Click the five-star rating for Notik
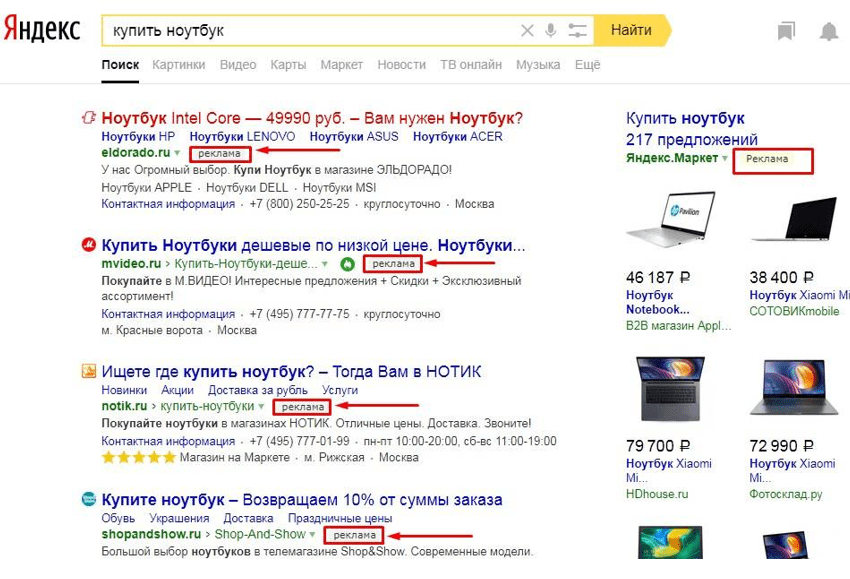The height and width of the screenshot is (579, 850). pyautogui.click(x=139, y=458)
